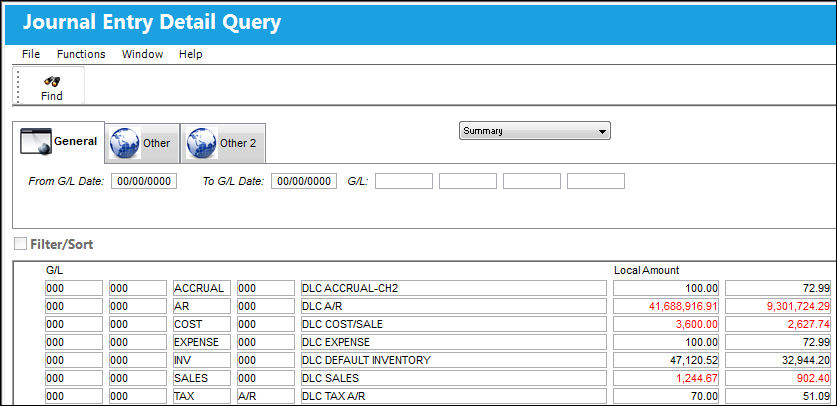Click the From G/L Date field
This screenshot has height=406, width=837.
click(144, 181)
